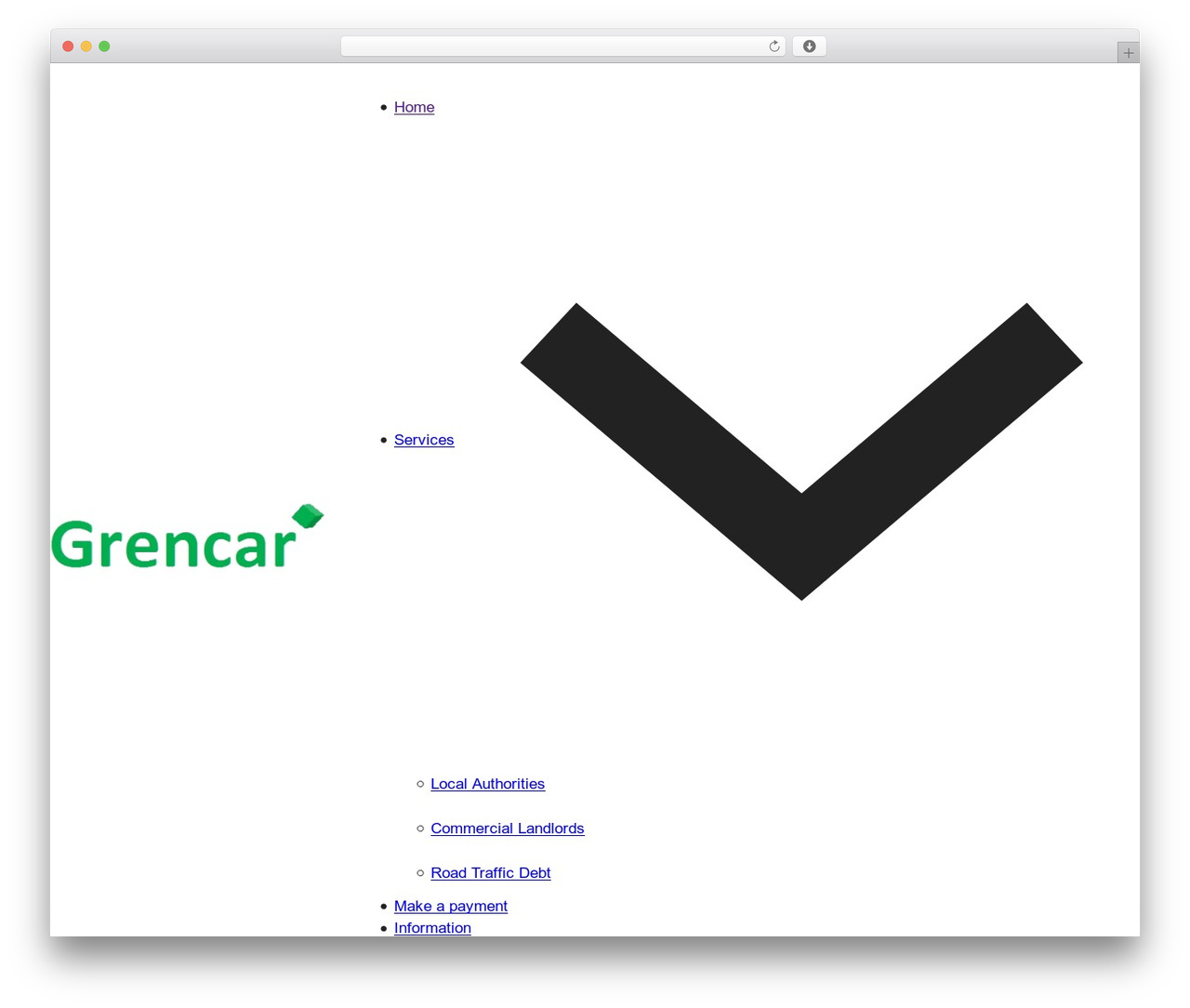Go to the Home page
1190x1008 pixels.
414,107
